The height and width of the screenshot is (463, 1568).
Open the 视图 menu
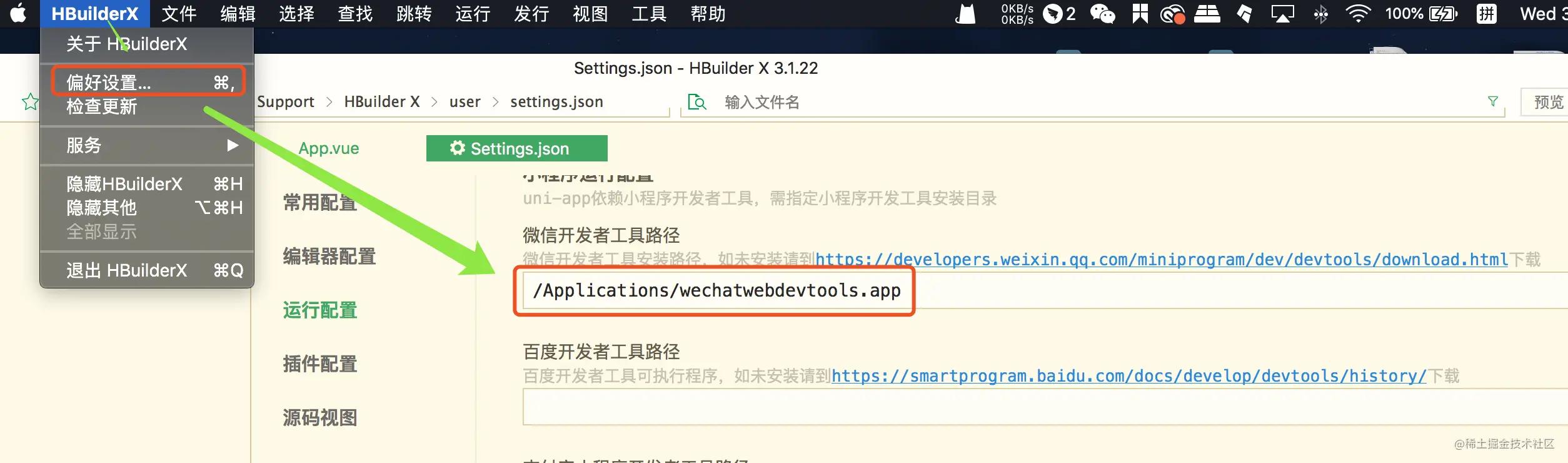[x=590, y=14]
